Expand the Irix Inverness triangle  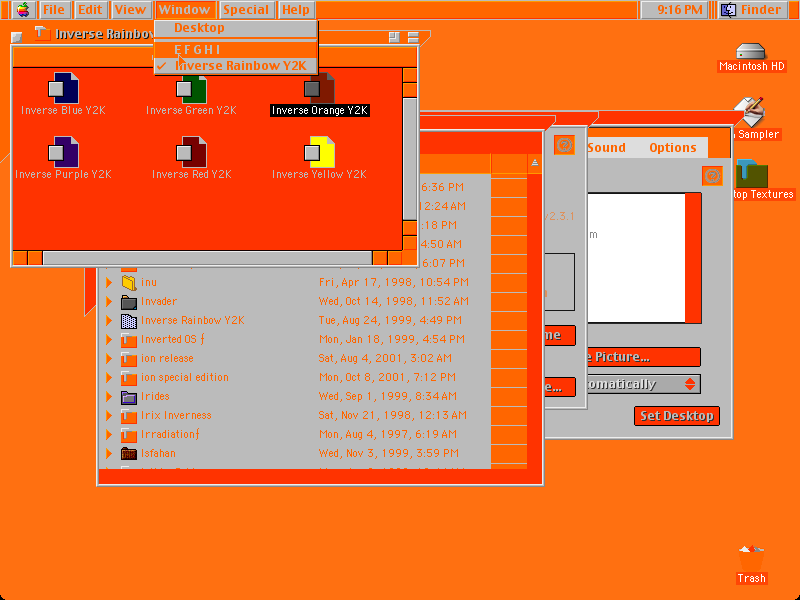[109, 415]
